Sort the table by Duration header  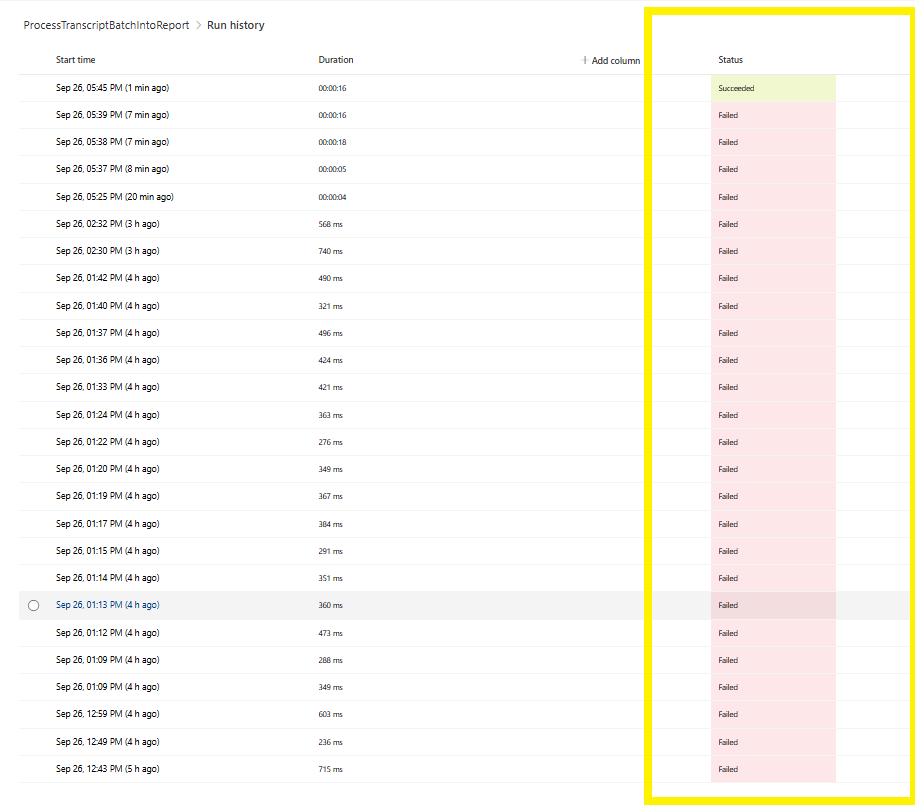[x=336, y=60]
